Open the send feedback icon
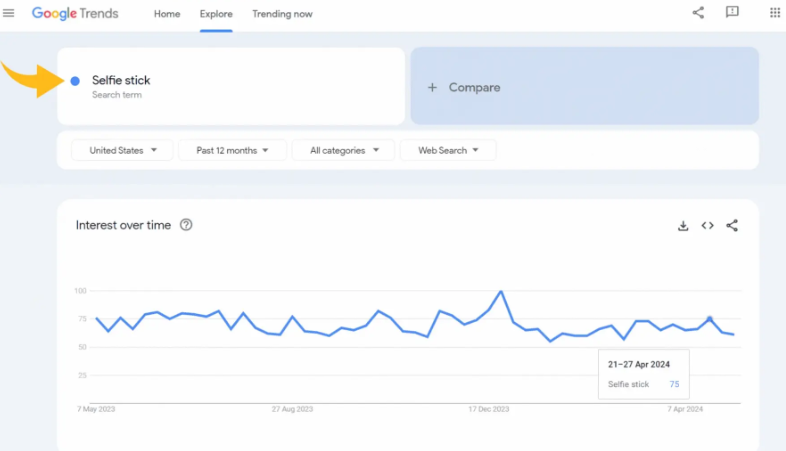The height and width of the screenshot is (451, 786). coord(732,13)
